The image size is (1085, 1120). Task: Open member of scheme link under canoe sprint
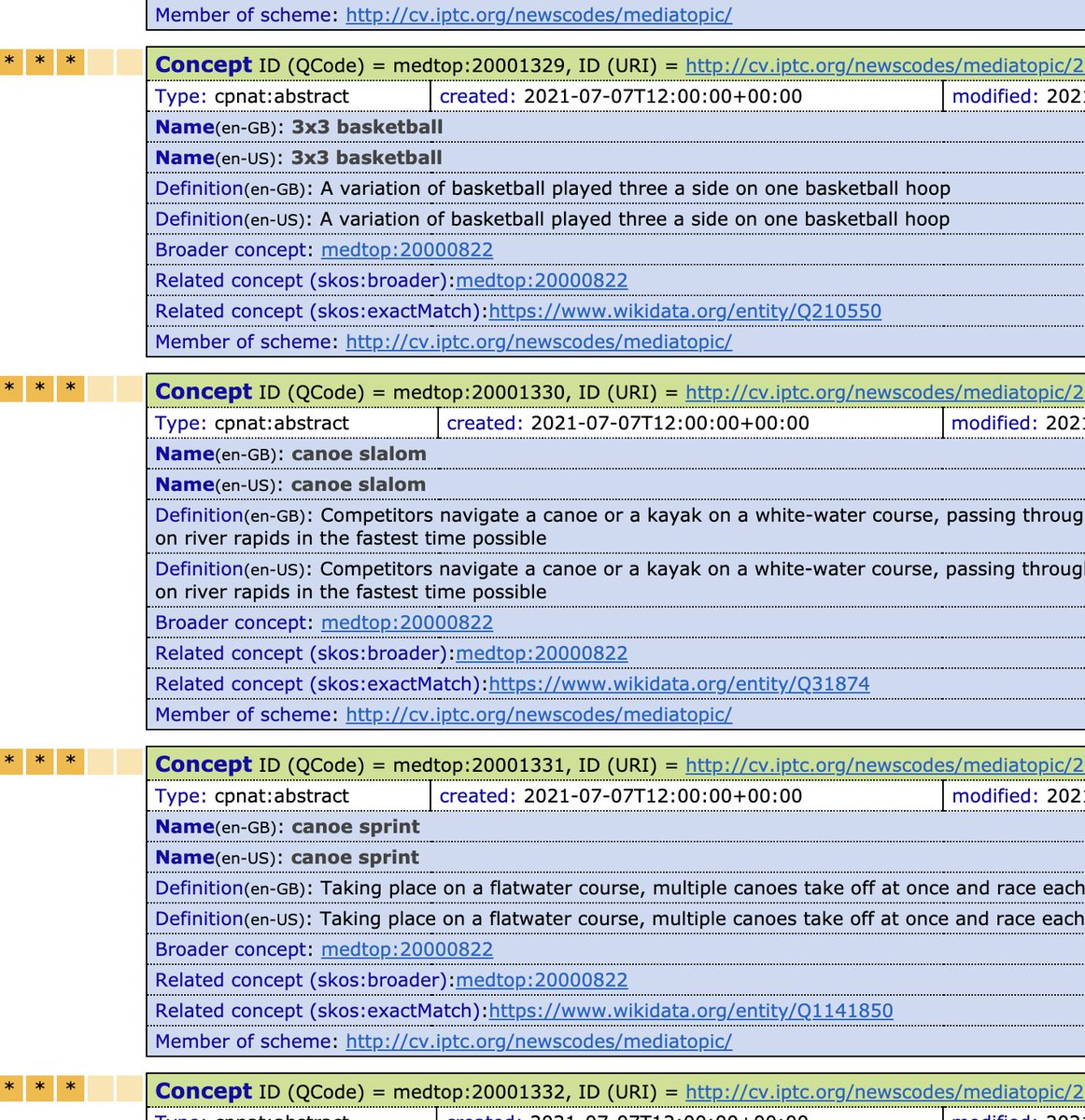pyautogui.click(x=539, y=1042)
